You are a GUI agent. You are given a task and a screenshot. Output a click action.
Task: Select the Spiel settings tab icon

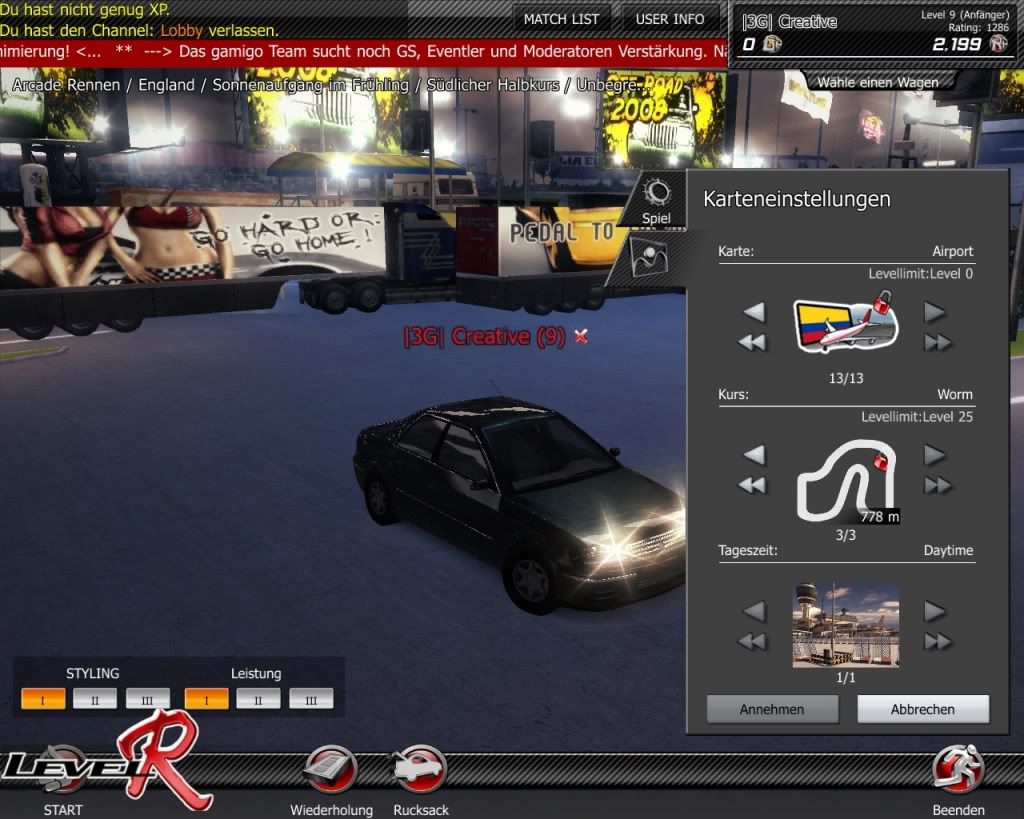click(x=657, y=197)
